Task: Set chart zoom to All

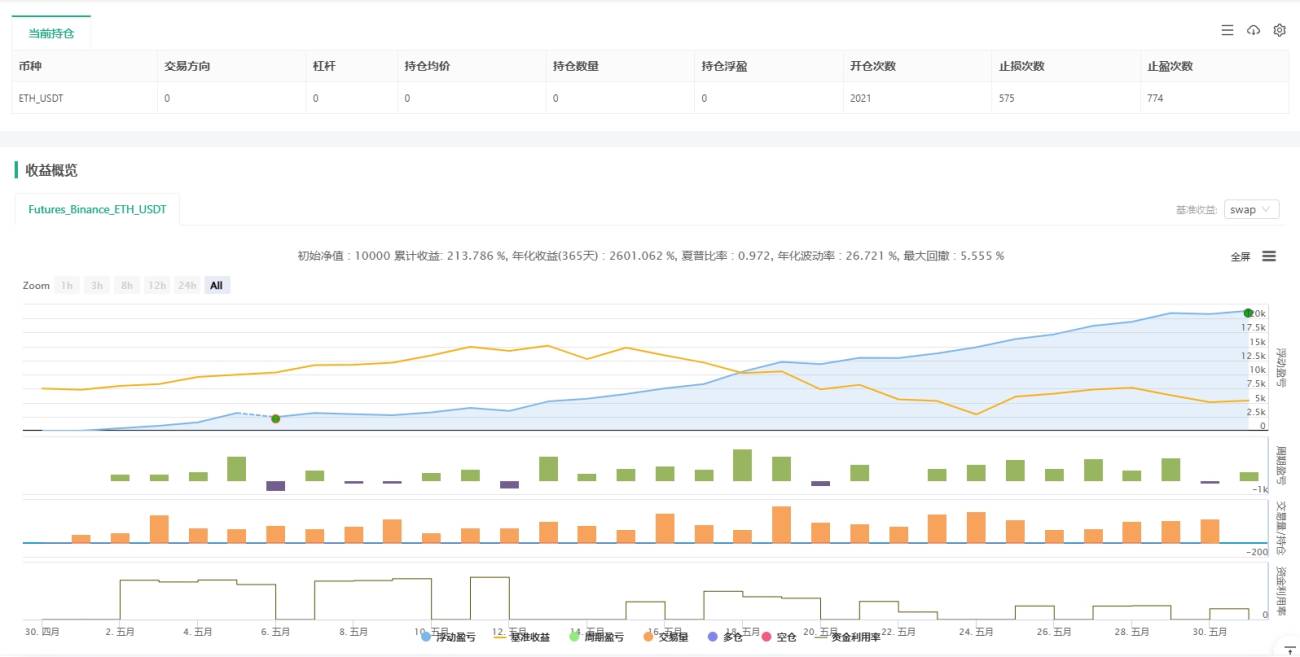Action: point(217,285)
